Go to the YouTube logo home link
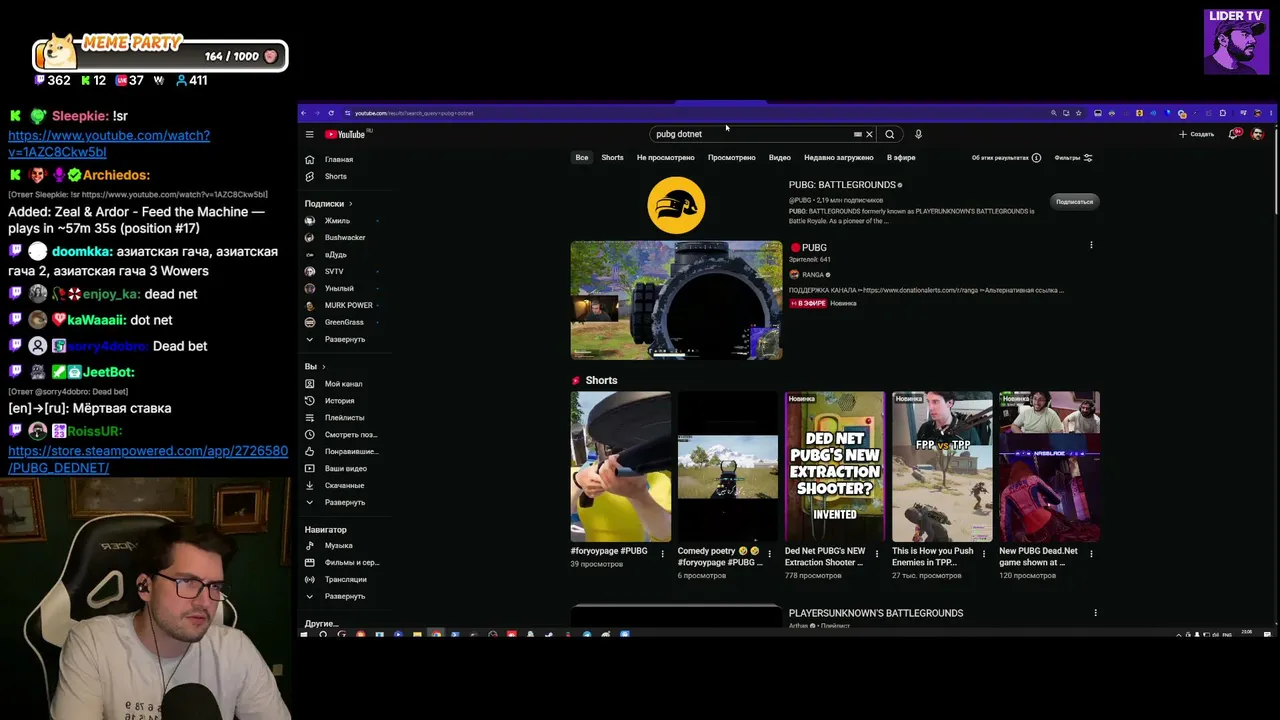Viewport: 1280px width, 720px height. point(345,134)
